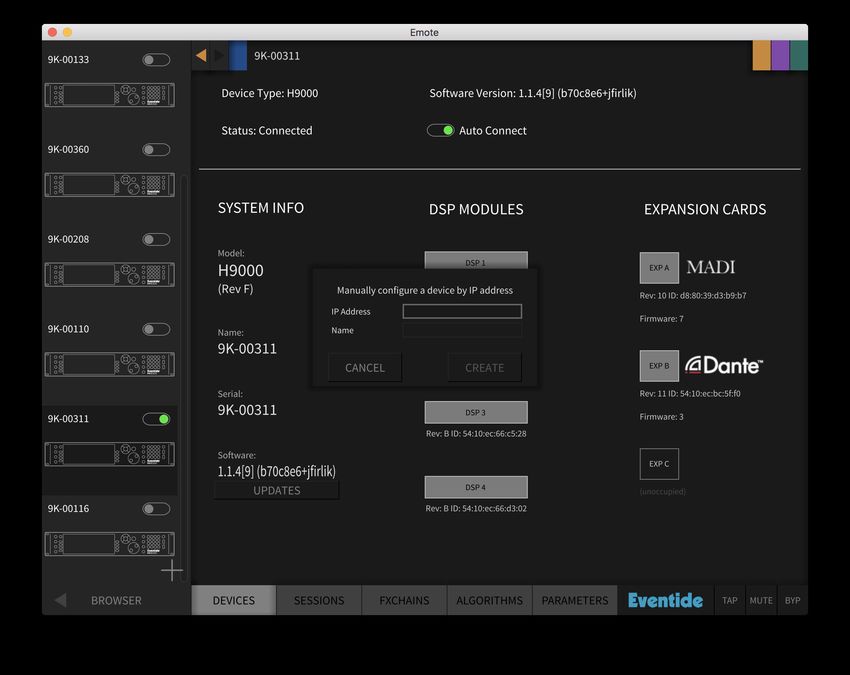Screen dimensions: 850x675
Task: Click the BYP bypass button
Action: tap(793, 600)
